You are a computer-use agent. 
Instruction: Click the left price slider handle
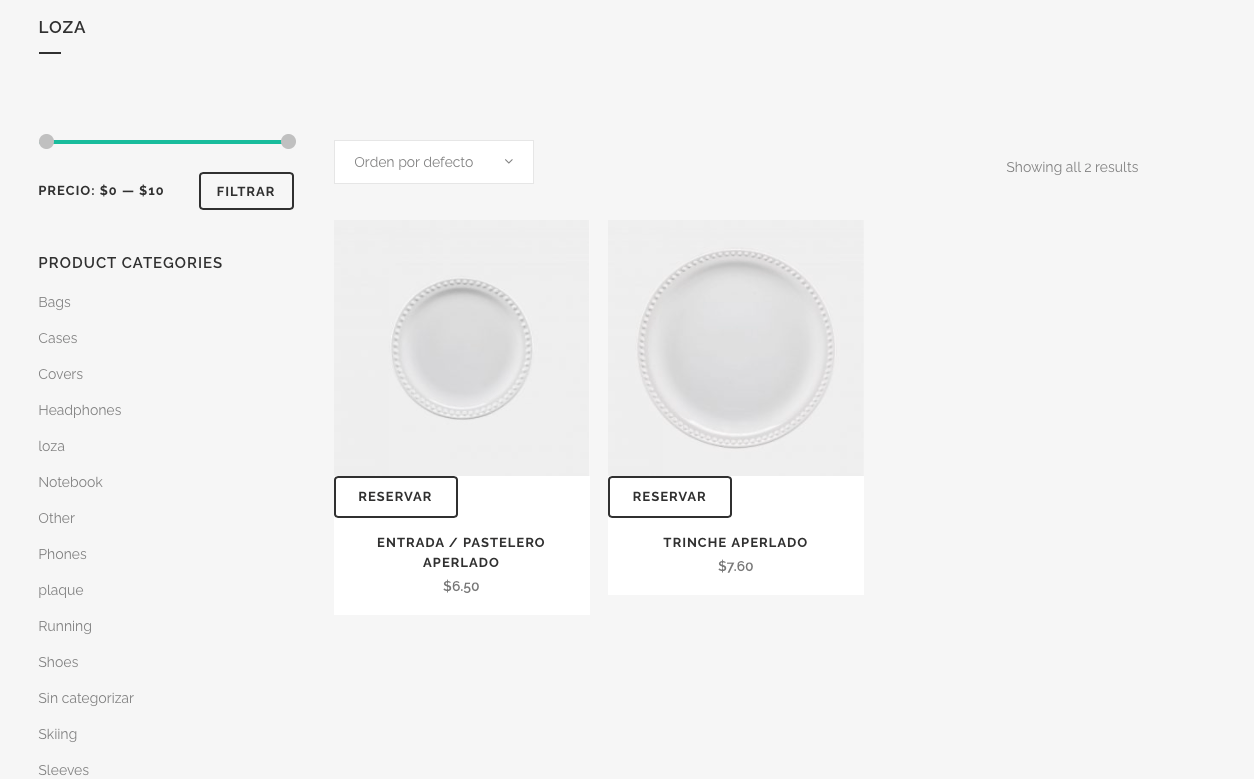(x=46, y=142)
